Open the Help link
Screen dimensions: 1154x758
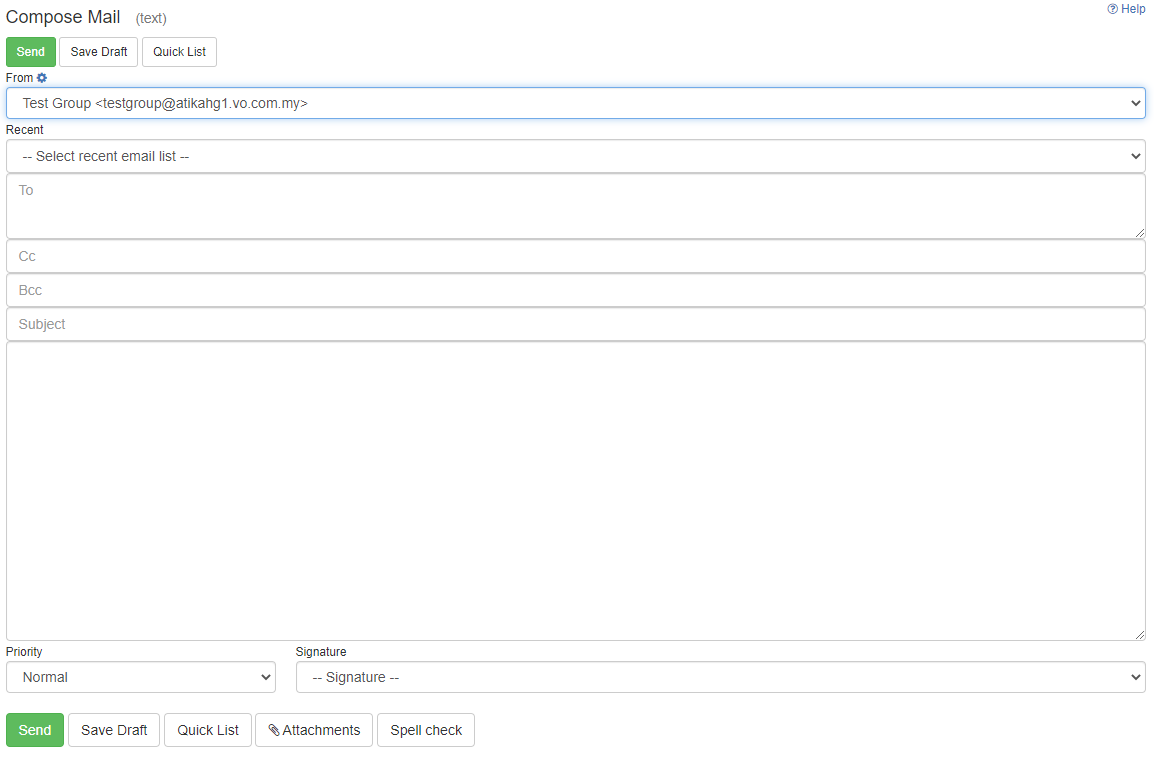[x=1126, y=9]
